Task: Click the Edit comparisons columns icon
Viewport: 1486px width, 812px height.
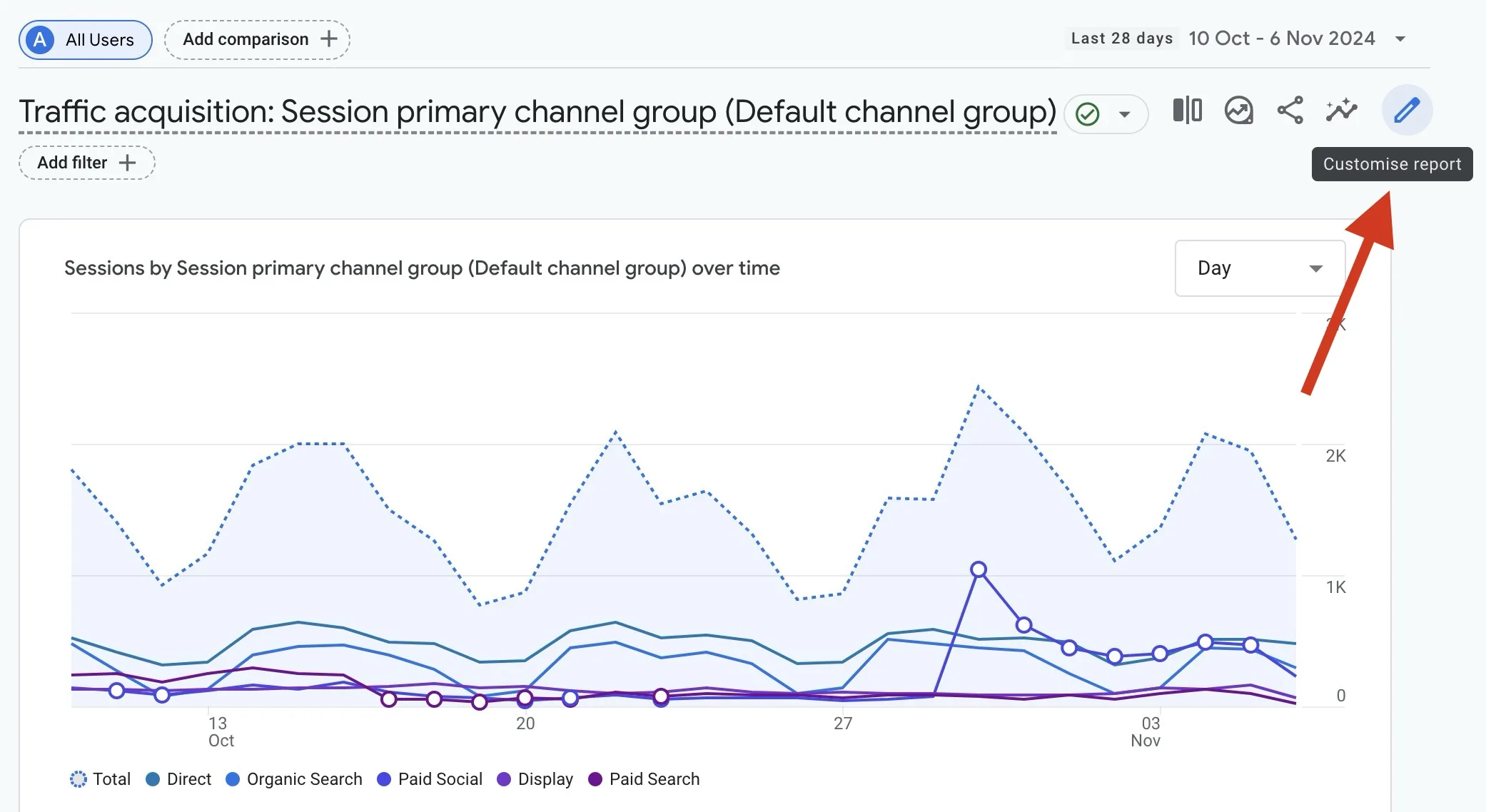Action: click(x=1188, y=111)
